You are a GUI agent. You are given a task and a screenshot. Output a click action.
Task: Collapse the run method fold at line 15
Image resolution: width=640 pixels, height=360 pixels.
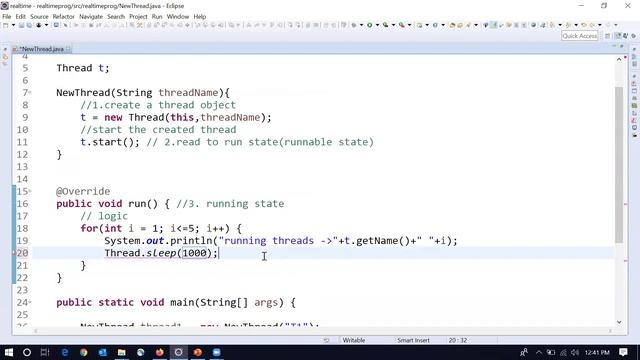click(30, 191)
